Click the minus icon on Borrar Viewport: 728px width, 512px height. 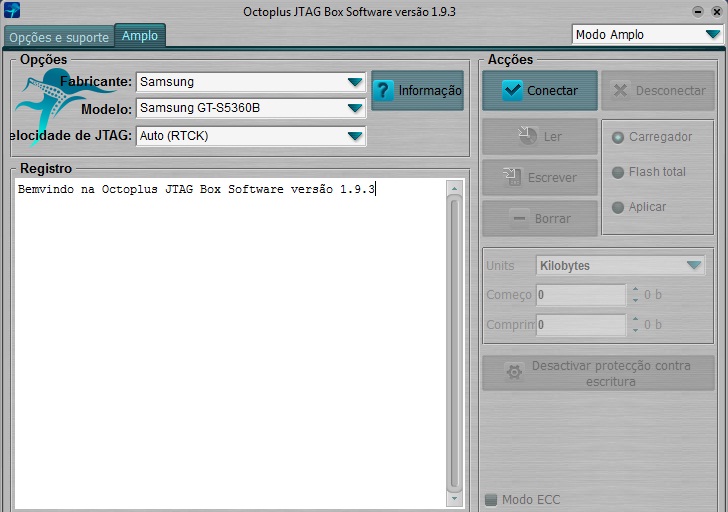pos(519,218)
